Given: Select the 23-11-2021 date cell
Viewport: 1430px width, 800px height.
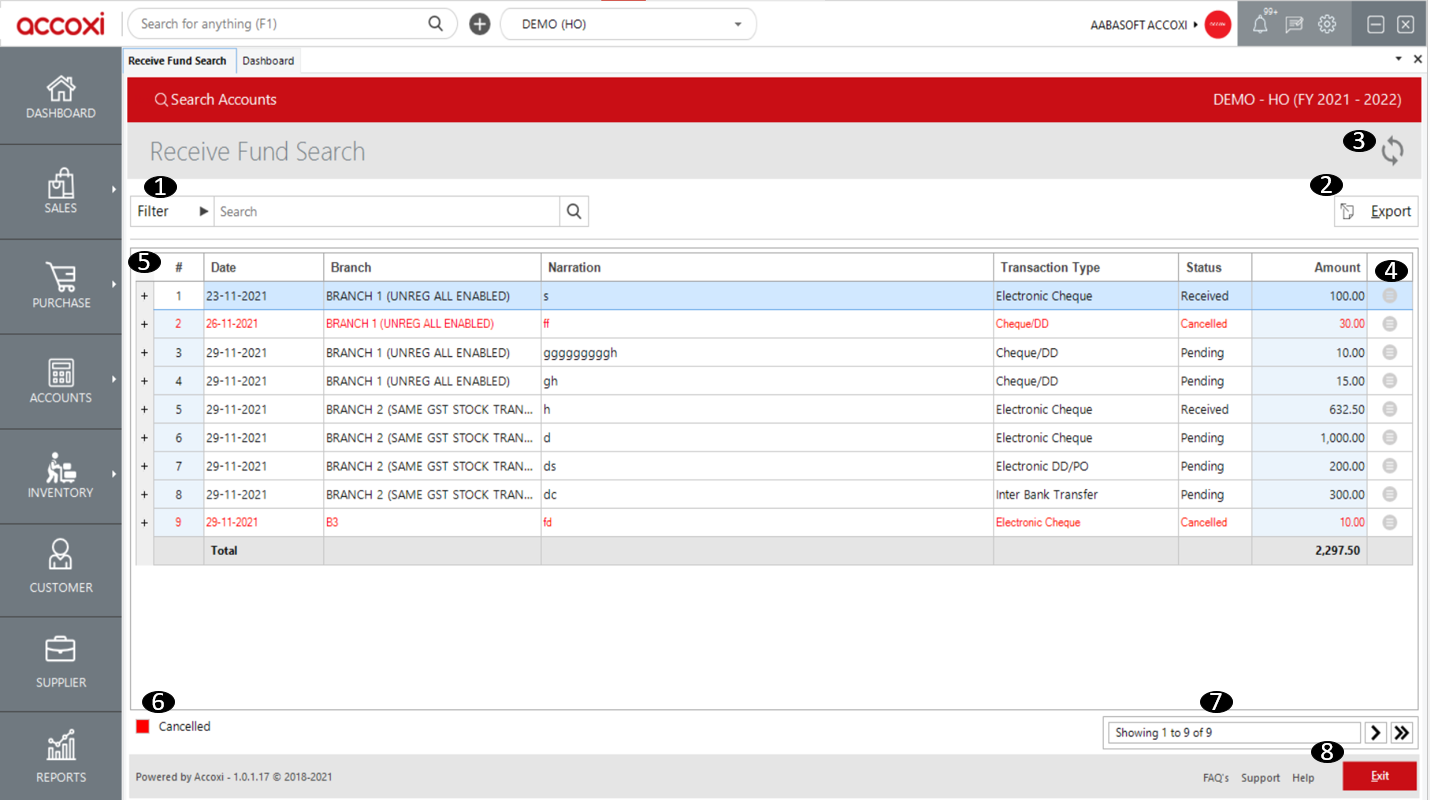Looking at the screenshot, I should pos(264,296).
